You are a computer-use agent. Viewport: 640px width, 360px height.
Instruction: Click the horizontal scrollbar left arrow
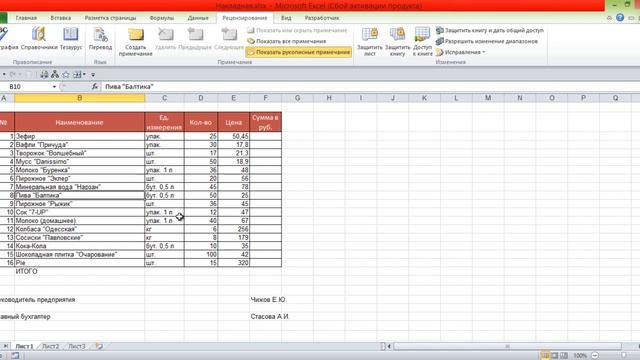389,346
